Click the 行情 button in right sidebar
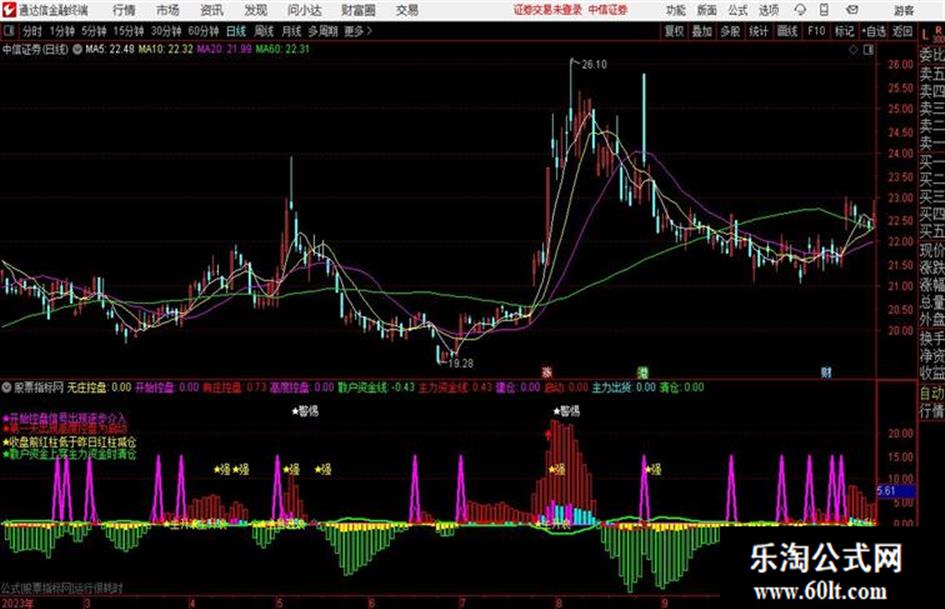The height and width of the screenshot is (609, 945). tap(932, 411)
